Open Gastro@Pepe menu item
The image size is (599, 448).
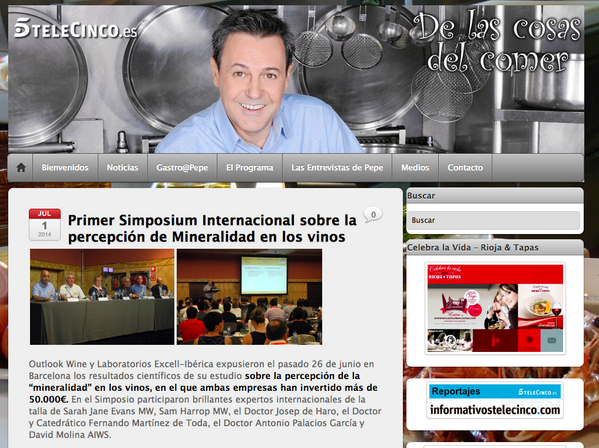point(182,168)
